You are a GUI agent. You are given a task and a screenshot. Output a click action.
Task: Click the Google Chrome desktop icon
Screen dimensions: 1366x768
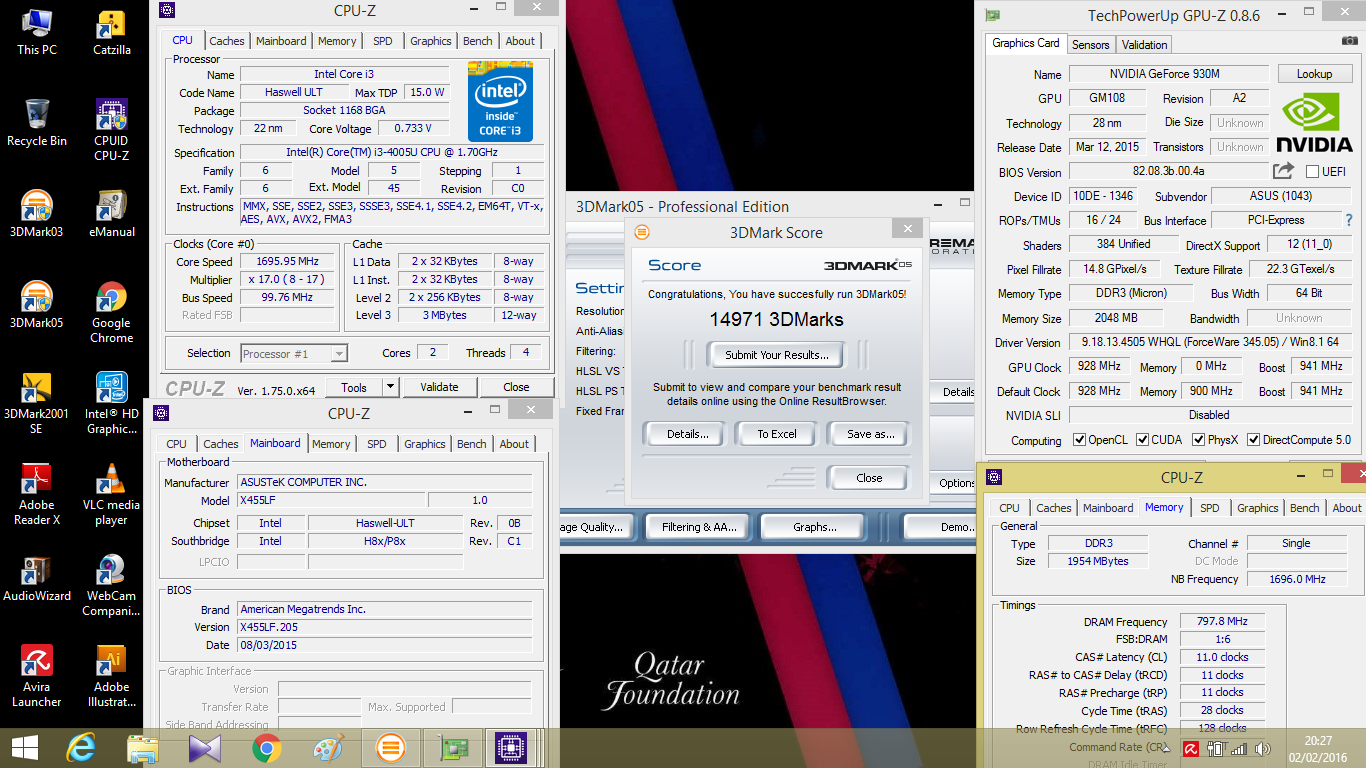point(111,312)
